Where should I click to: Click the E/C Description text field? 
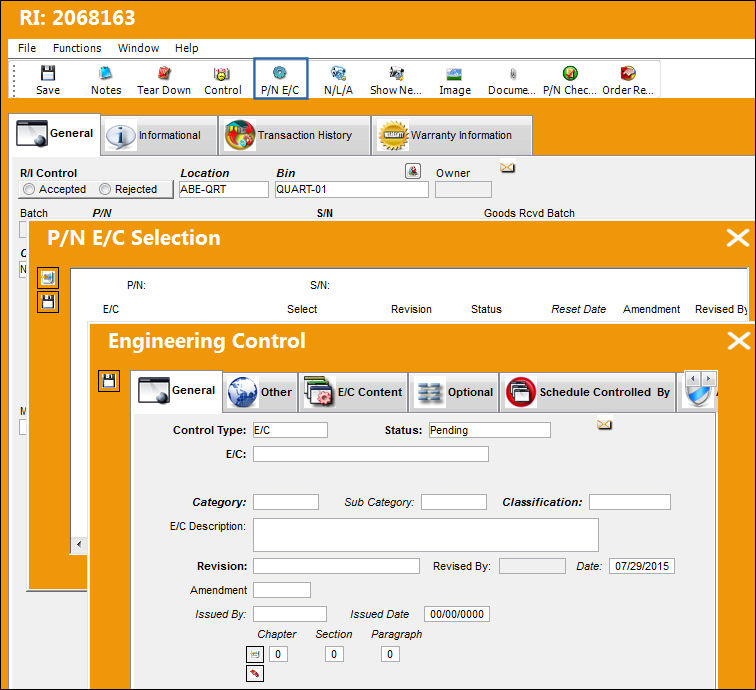(426, 535)
